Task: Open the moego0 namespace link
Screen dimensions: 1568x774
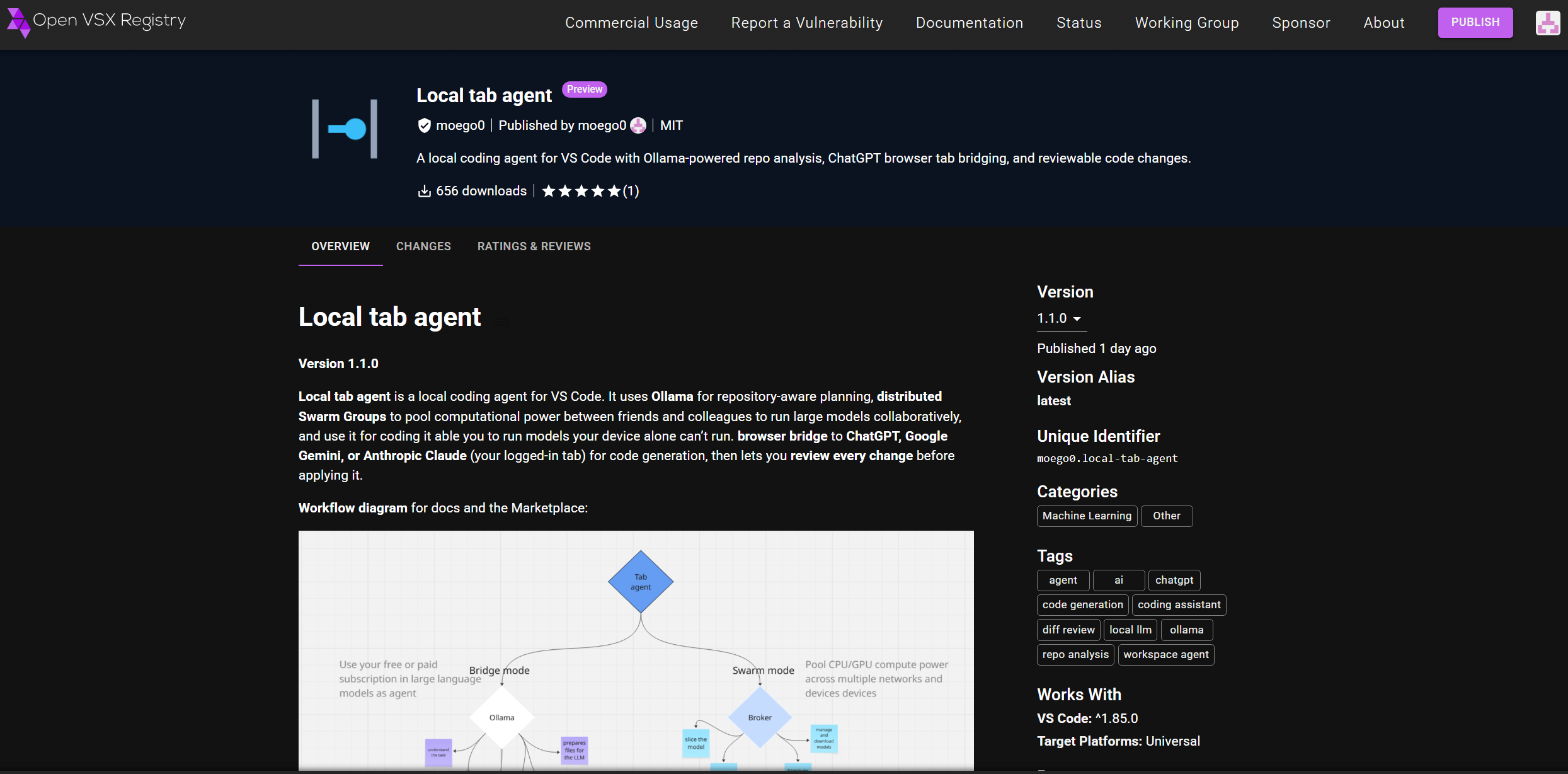Action: [x=460, y=125]
